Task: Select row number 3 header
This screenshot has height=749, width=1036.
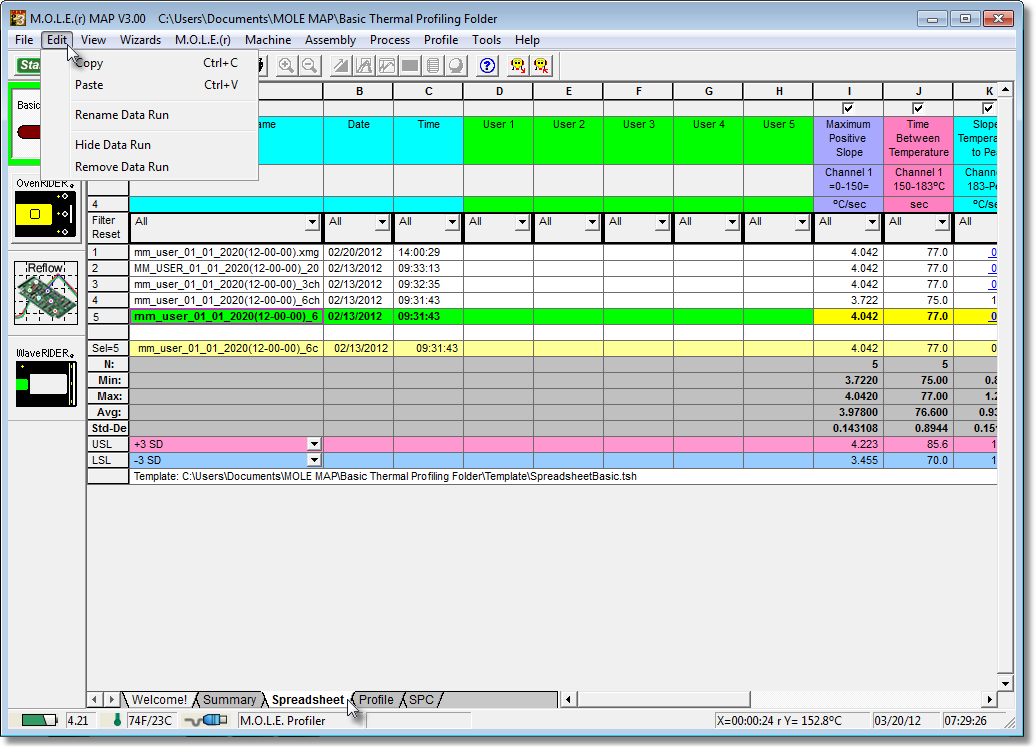Action: click(x=108, y=285)
